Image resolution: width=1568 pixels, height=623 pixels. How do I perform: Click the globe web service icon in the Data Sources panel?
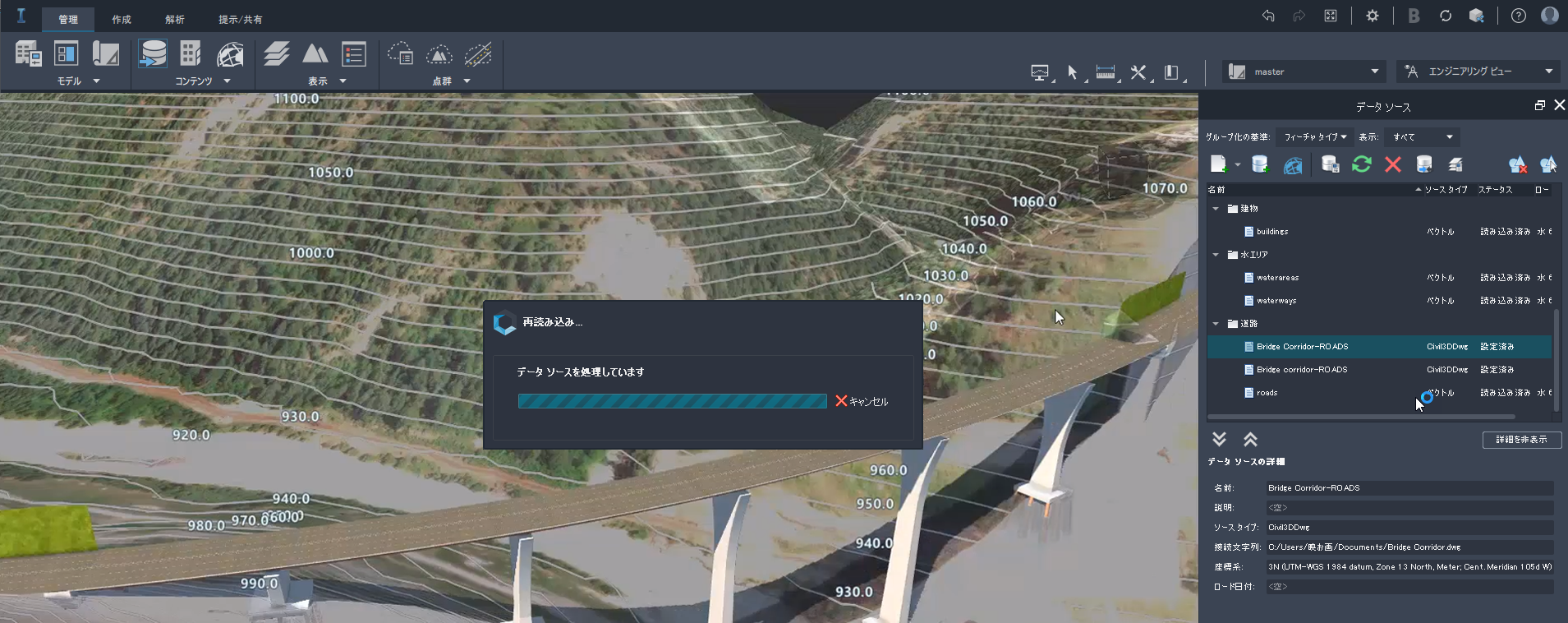click(x=1293, y=164)
